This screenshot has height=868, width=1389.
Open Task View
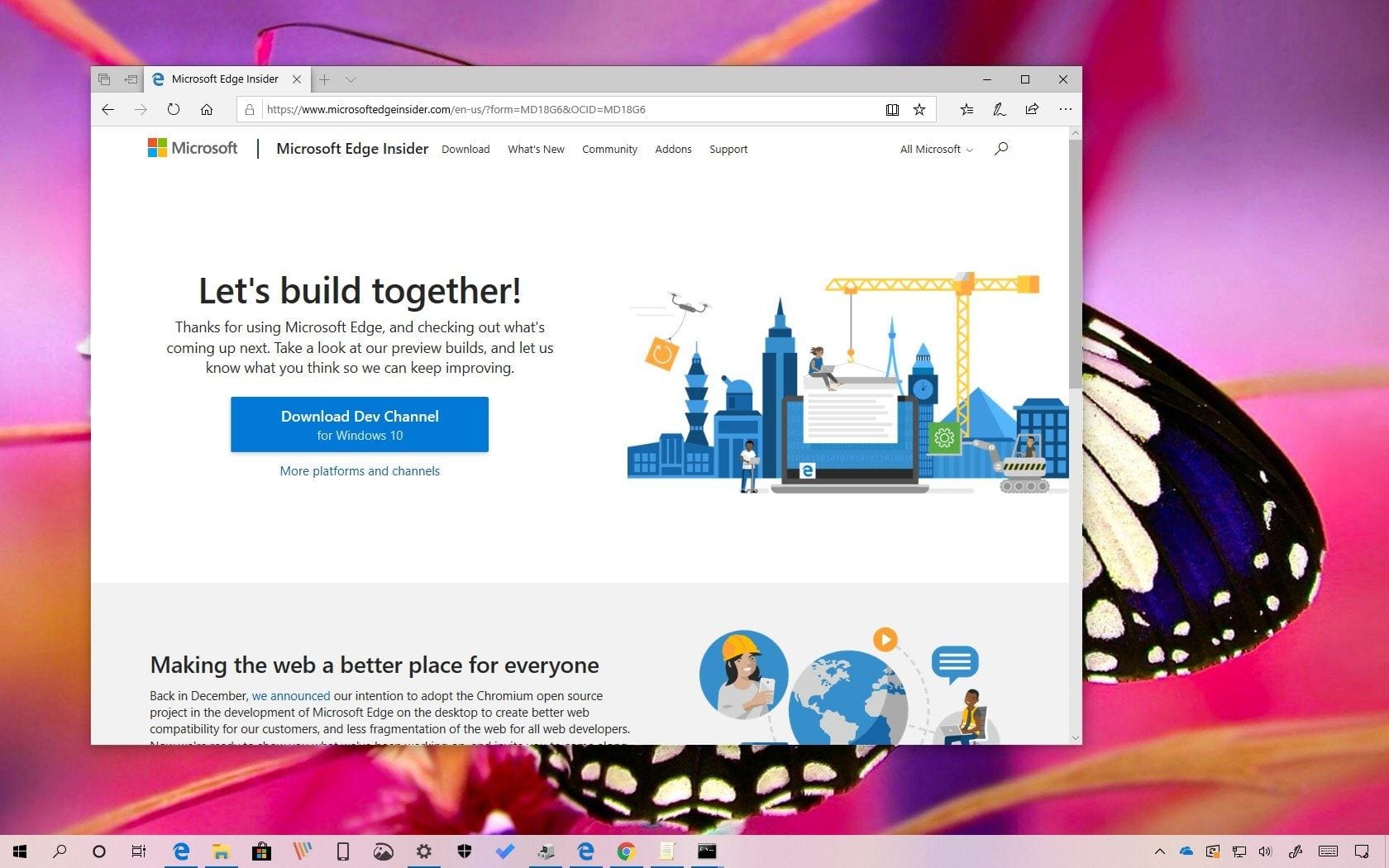pyautogui.click(x=139, y=851)
